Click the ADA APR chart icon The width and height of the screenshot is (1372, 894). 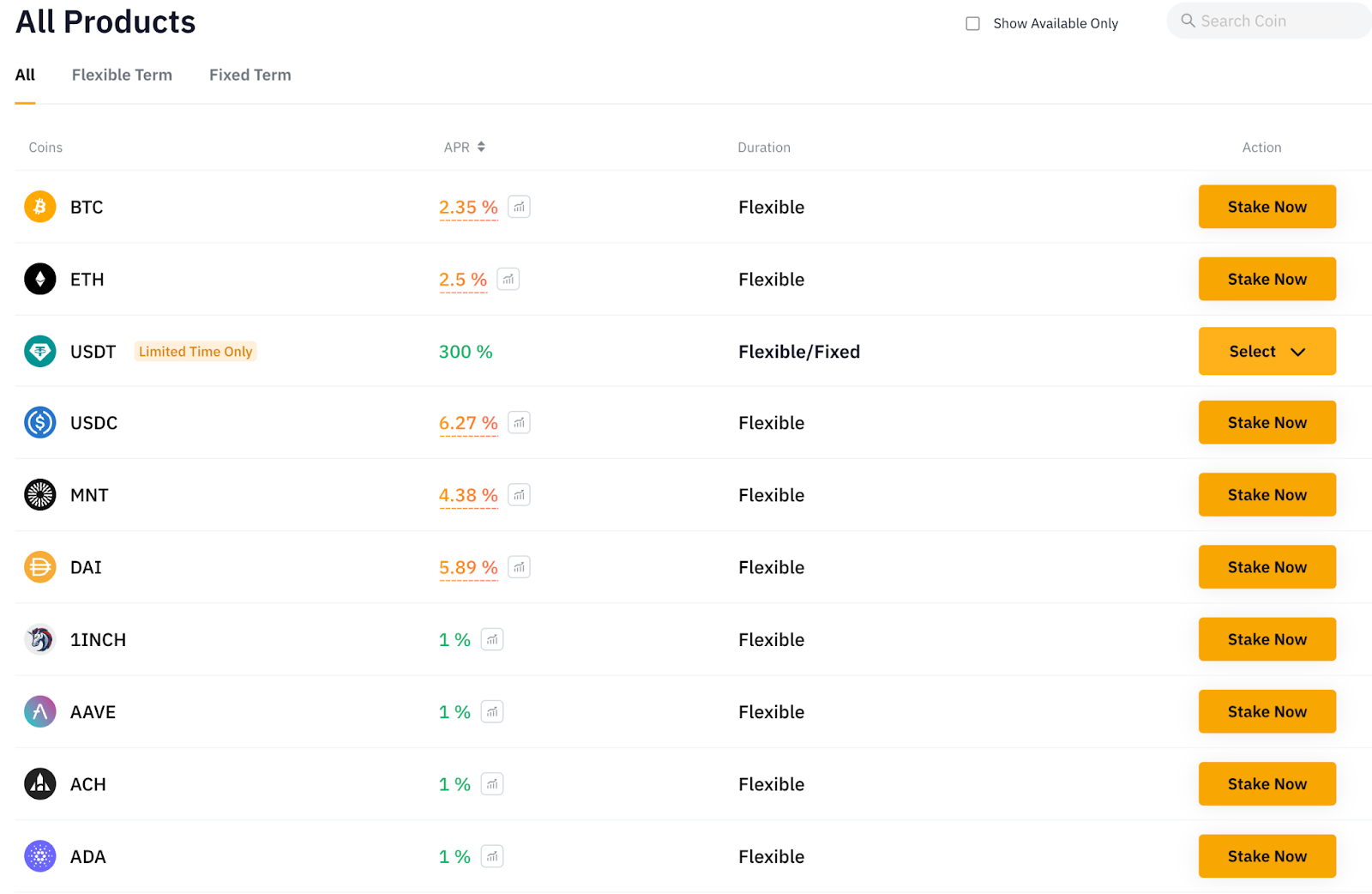[x=492, y=856]
